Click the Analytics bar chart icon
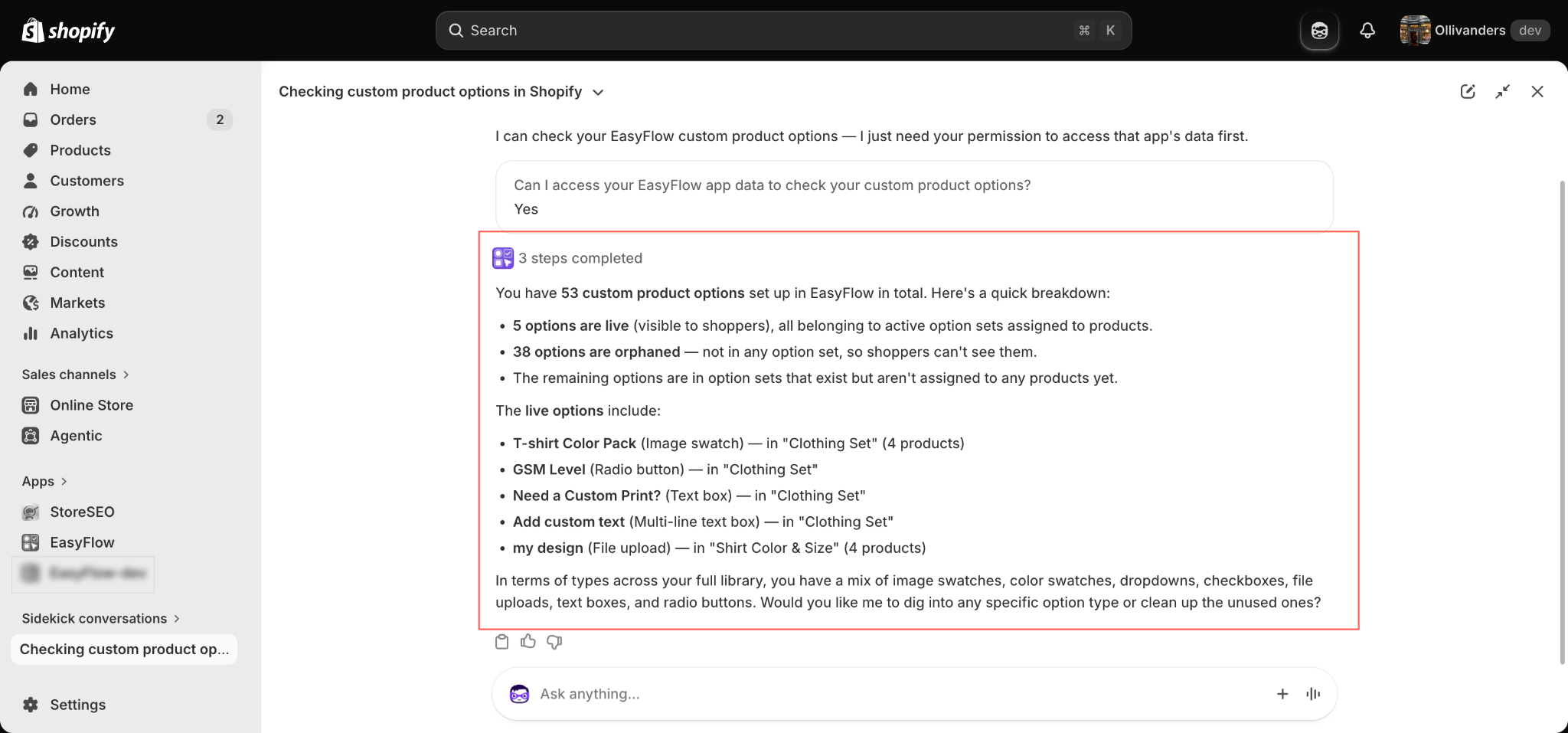The image size is (1568, 733). pyautogui.click(x=31, y=334)
